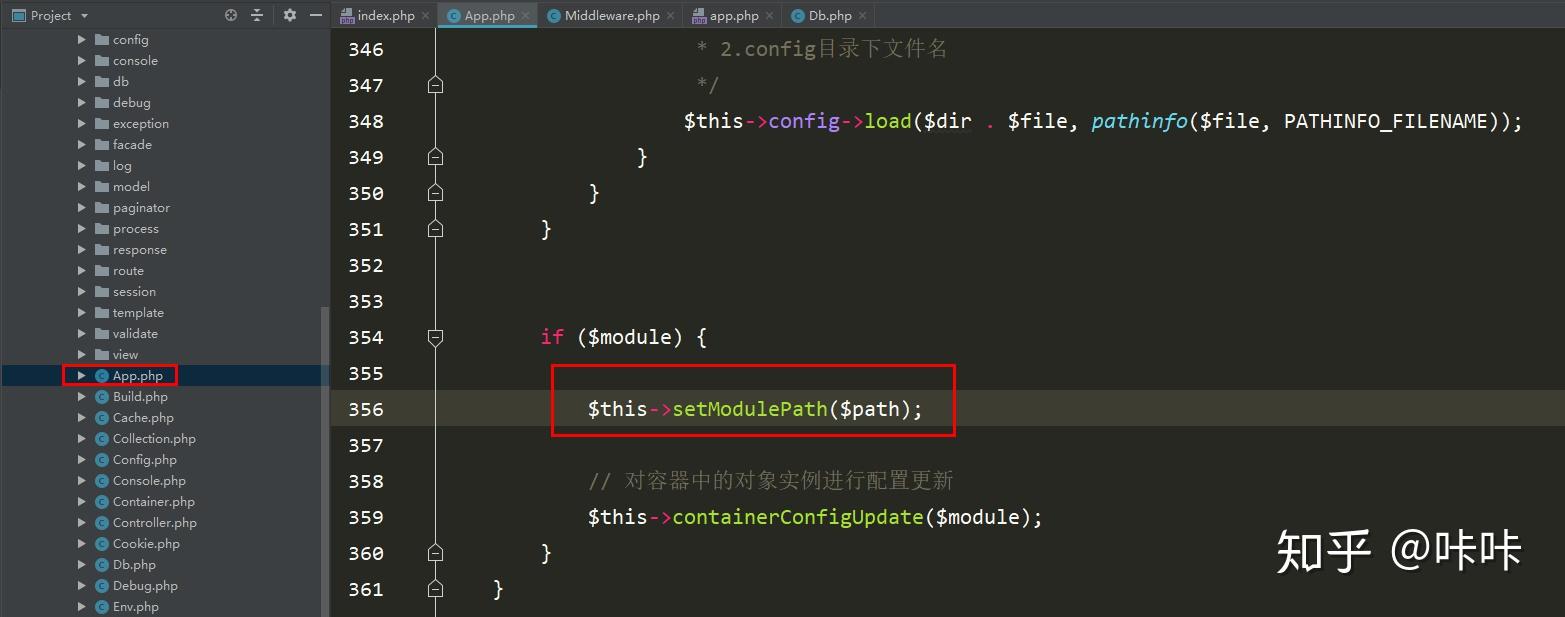Click the PHP file icon on the index.php tab

point(346,15)
